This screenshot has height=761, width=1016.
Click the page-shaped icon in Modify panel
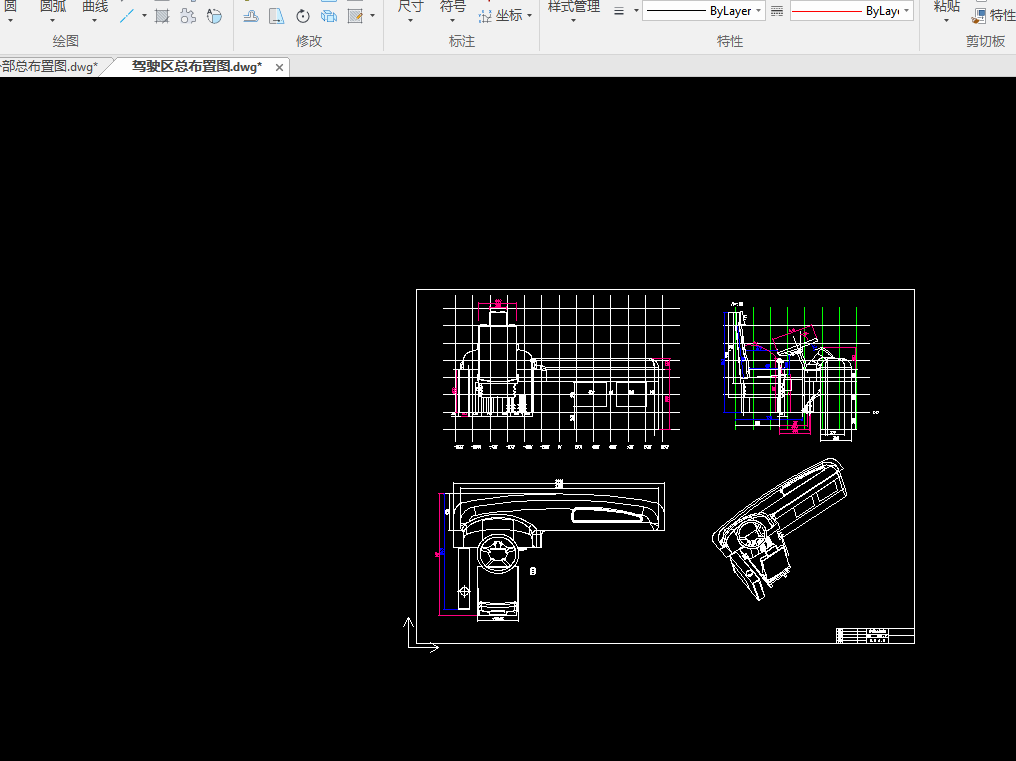pos(276,16)
